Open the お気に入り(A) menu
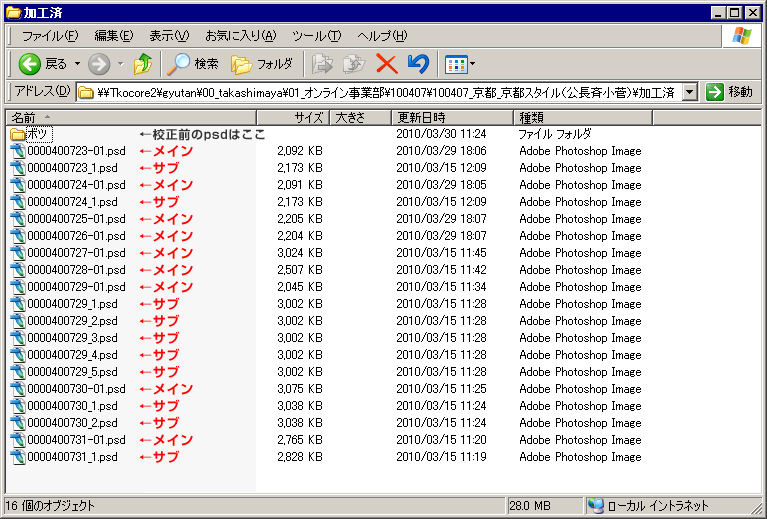This screenshot has width=767, height=519. click(240, 36)
